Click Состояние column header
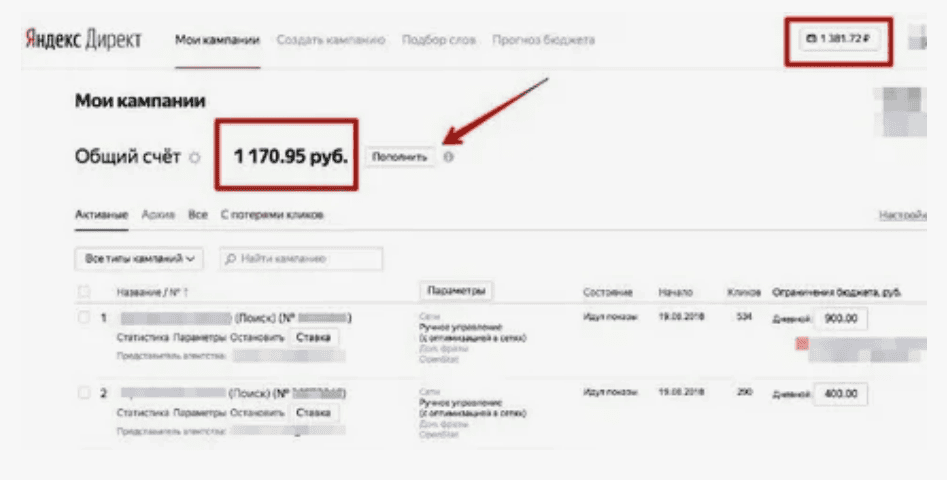The image size is (947, 480). 608,292
